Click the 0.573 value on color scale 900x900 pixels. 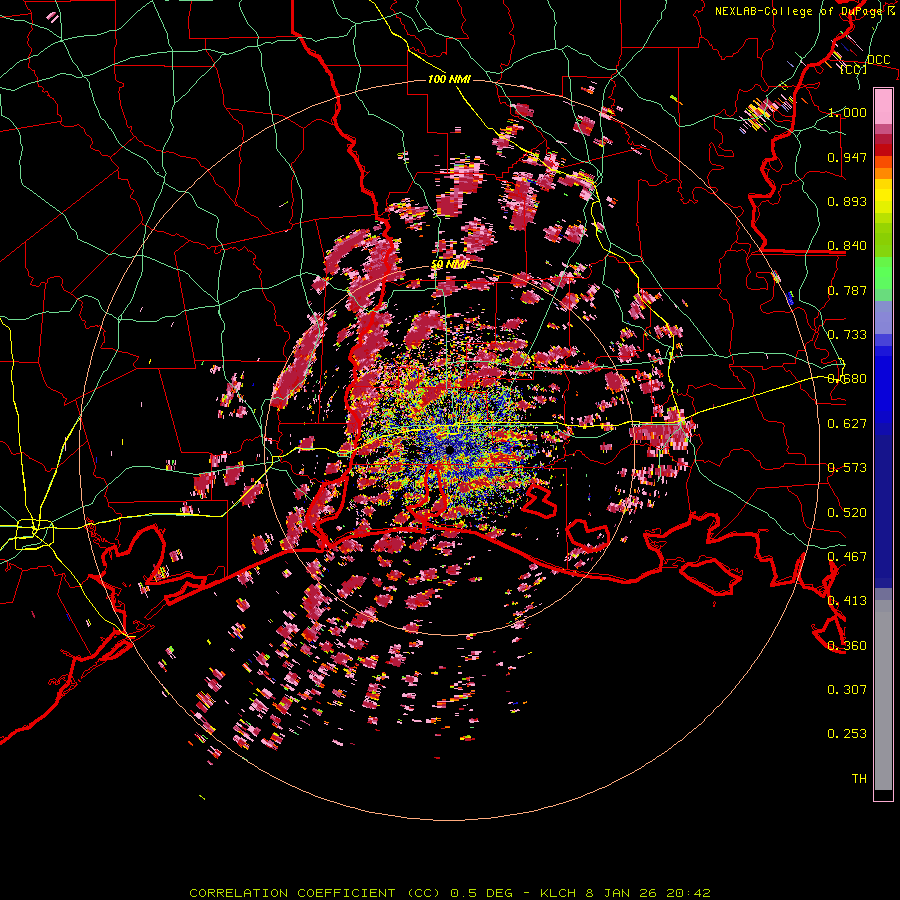point(847,468)
